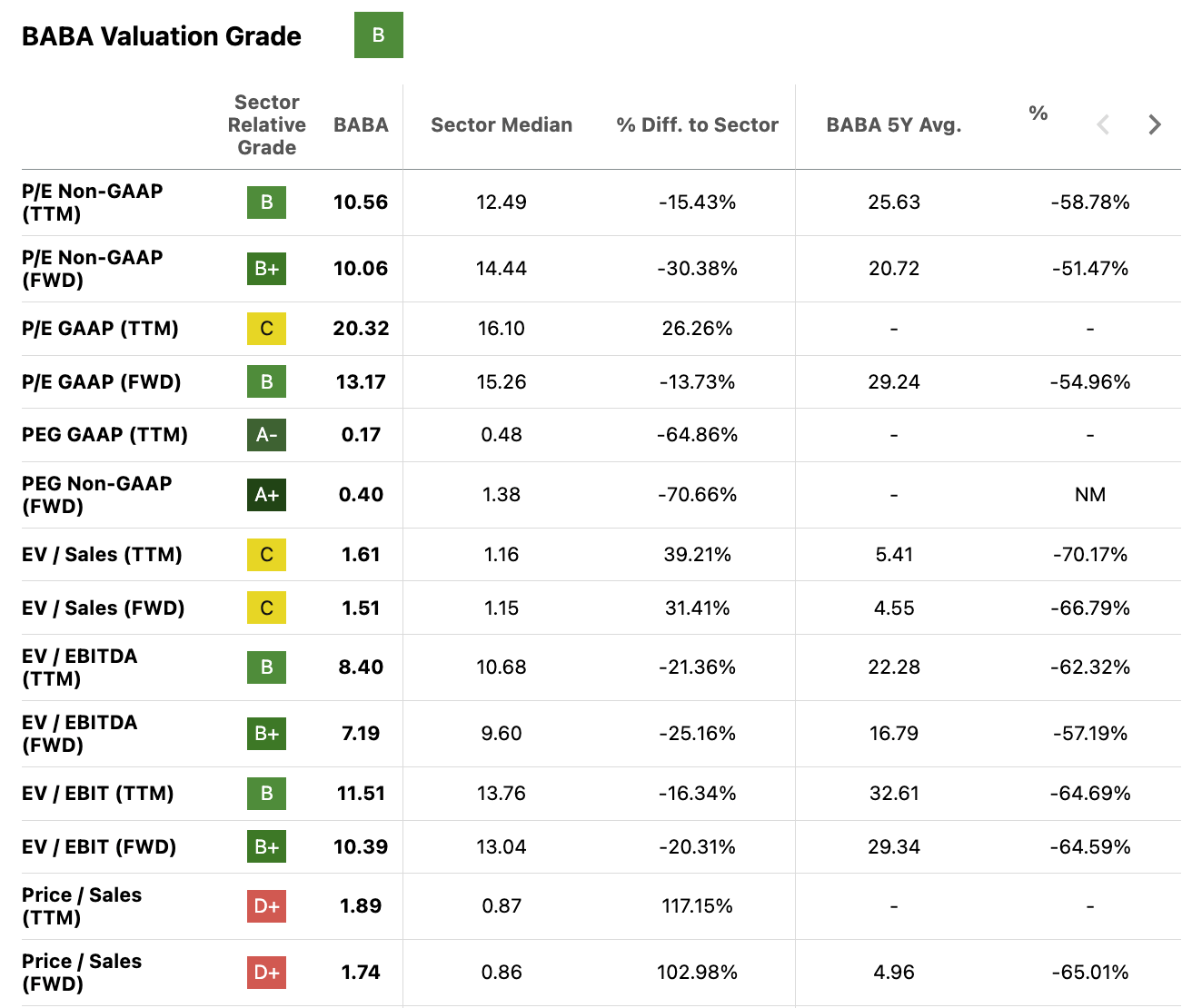Click the B+ badge beside P/E Non-GAAP (FWD)
The height and width of the screenshot is (1008, 1192).
[266, 269]
